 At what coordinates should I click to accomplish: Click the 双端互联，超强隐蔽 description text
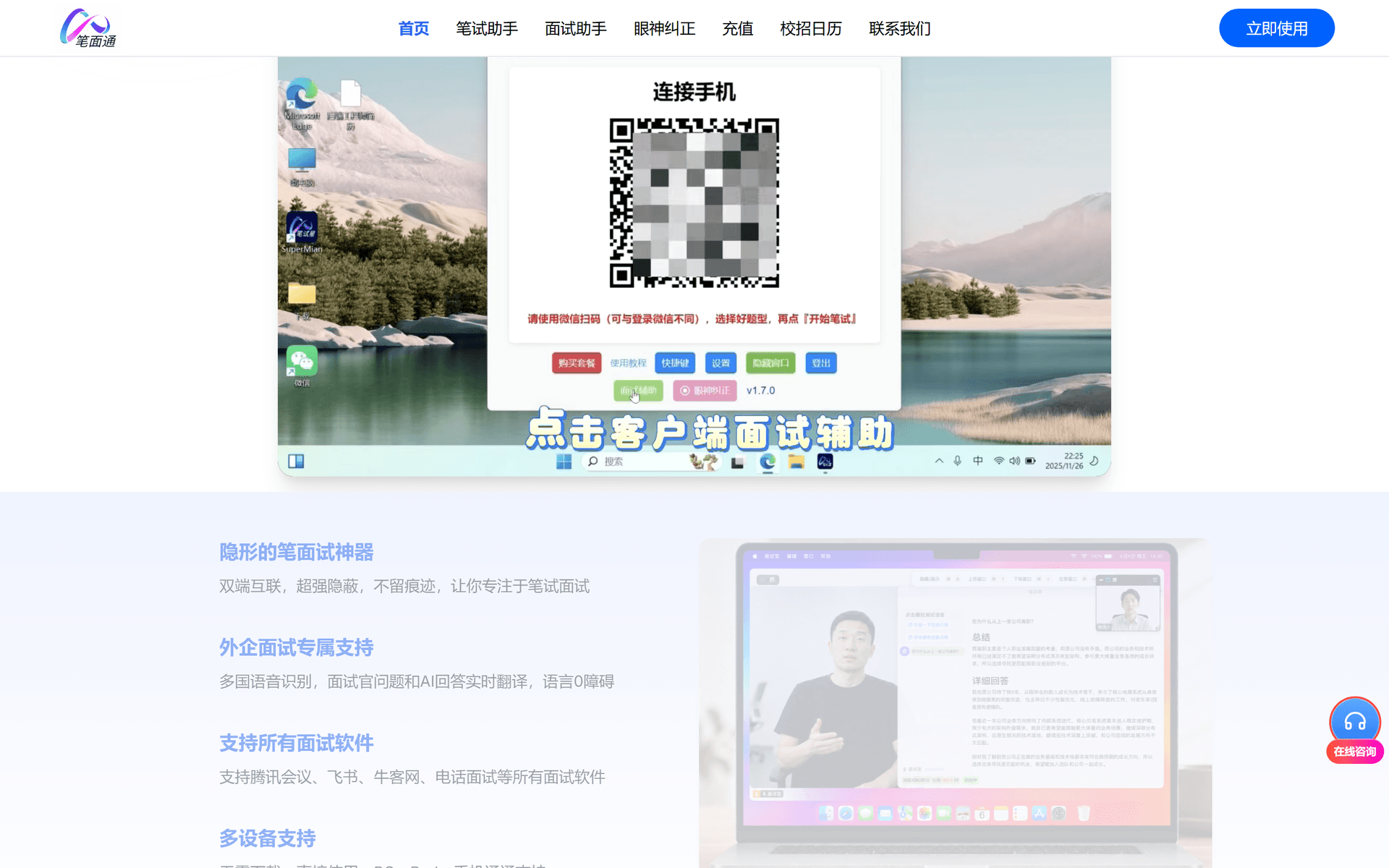tap(404, 586)
